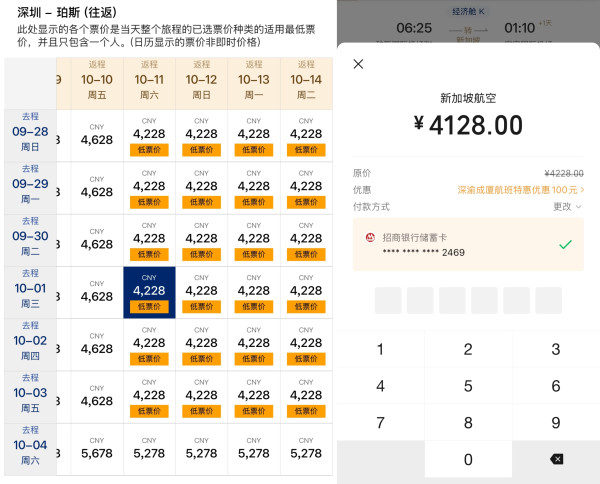Click the 经济舱 K cabin label
This screenshot has width=600, height=484.
point(468,11)
